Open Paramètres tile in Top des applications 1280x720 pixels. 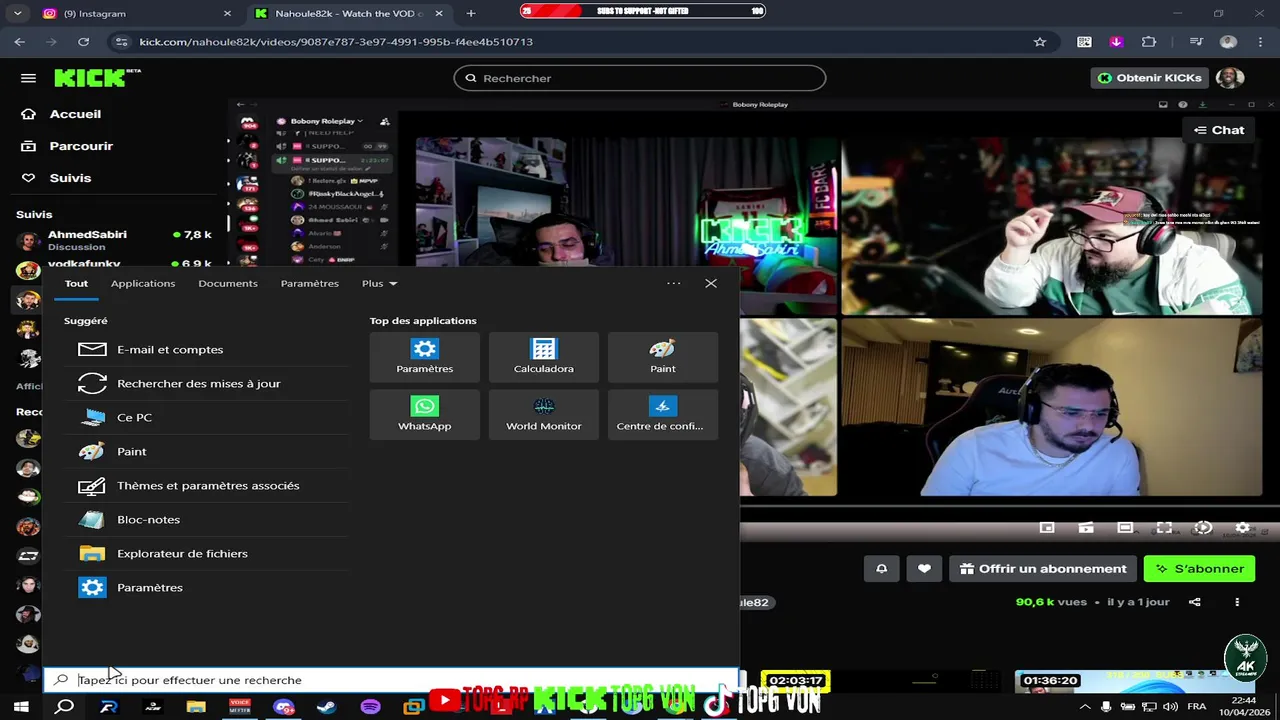tap(424, 357)
